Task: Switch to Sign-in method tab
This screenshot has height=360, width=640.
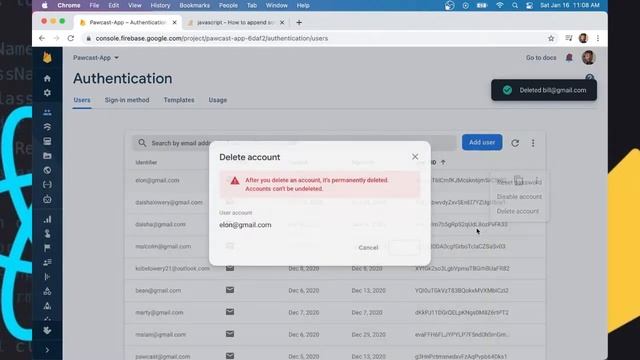Action: tap(127, 100)
